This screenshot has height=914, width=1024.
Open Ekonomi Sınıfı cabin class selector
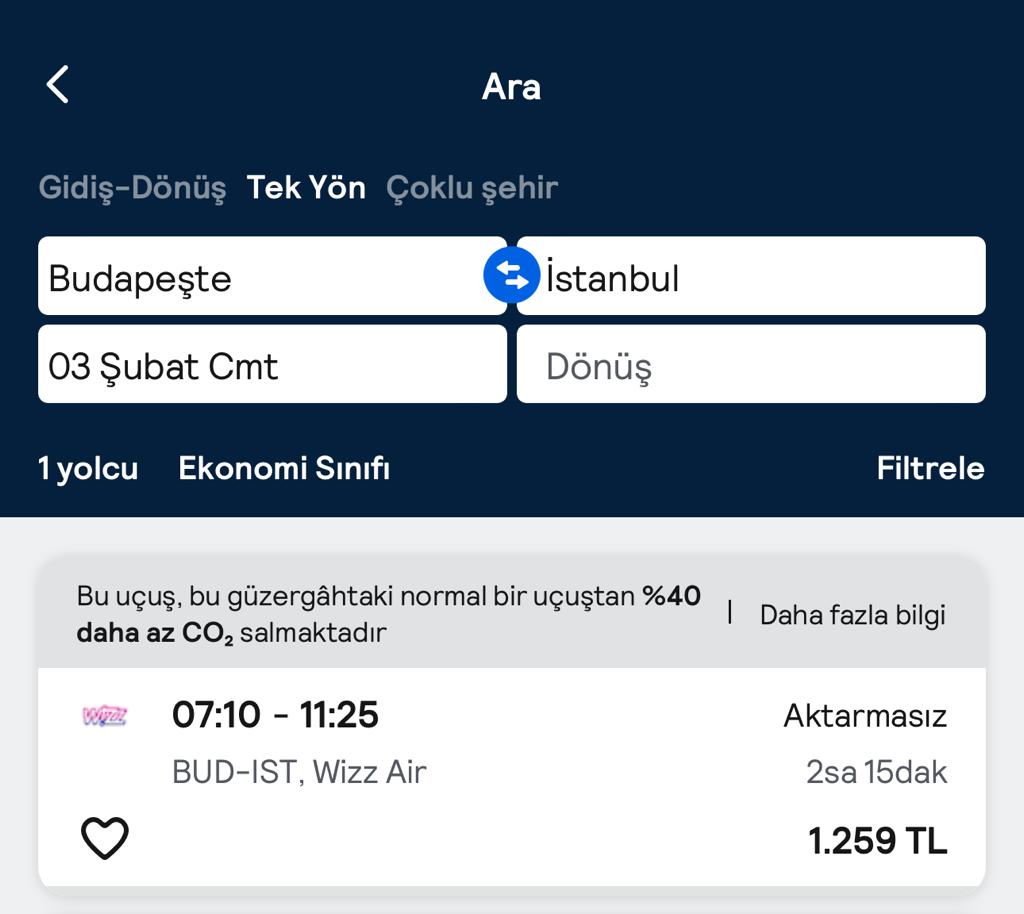284,468
